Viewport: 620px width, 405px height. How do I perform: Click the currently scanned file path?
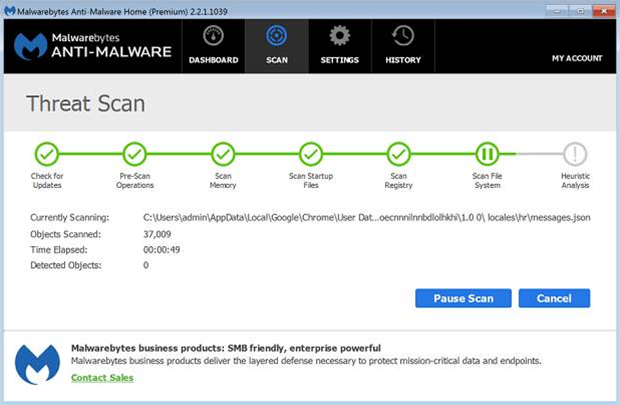click(x=367, y=218)
